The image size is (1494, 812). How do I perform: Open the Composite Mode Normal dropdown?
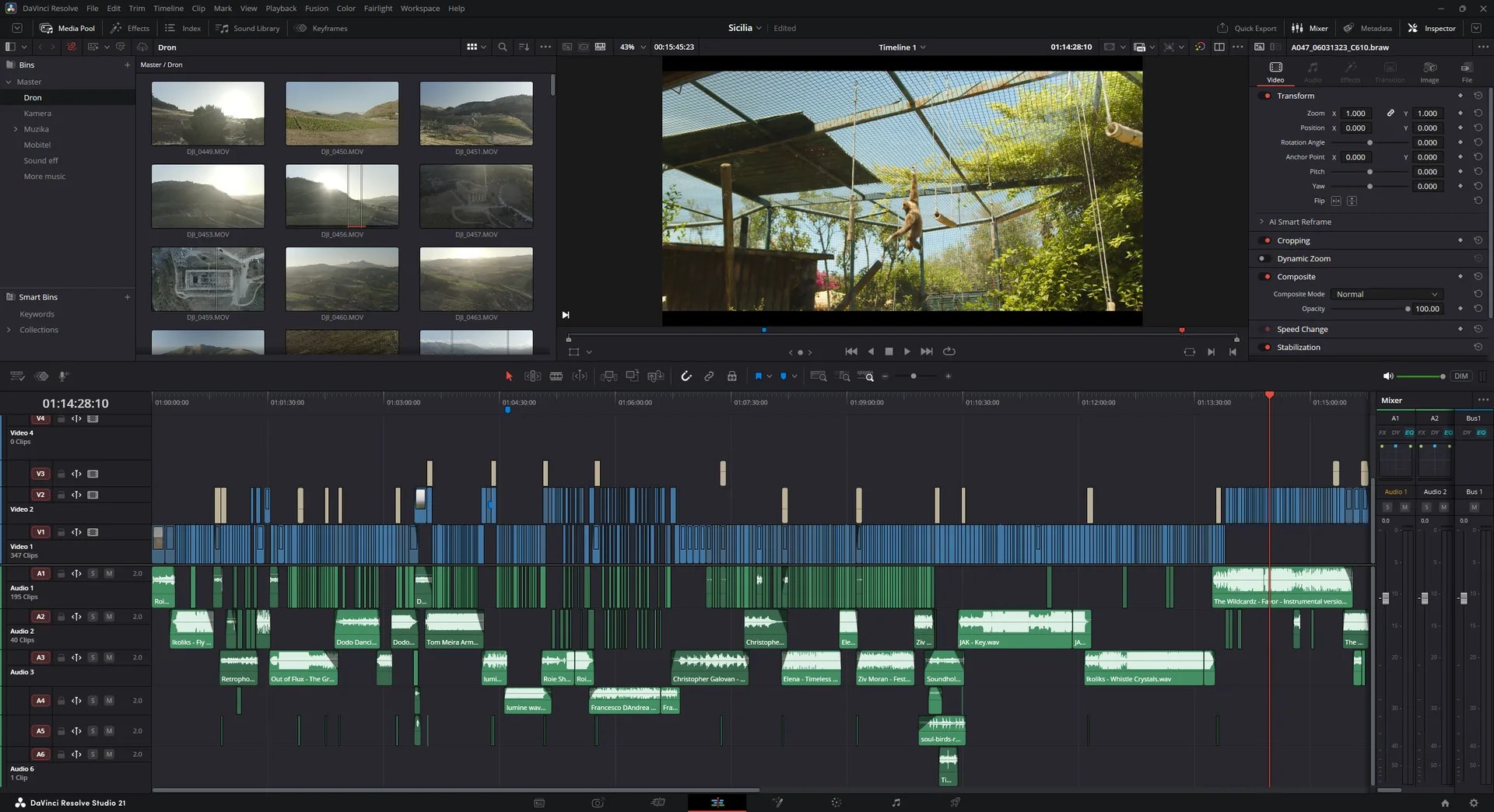tap(1387, 294)
